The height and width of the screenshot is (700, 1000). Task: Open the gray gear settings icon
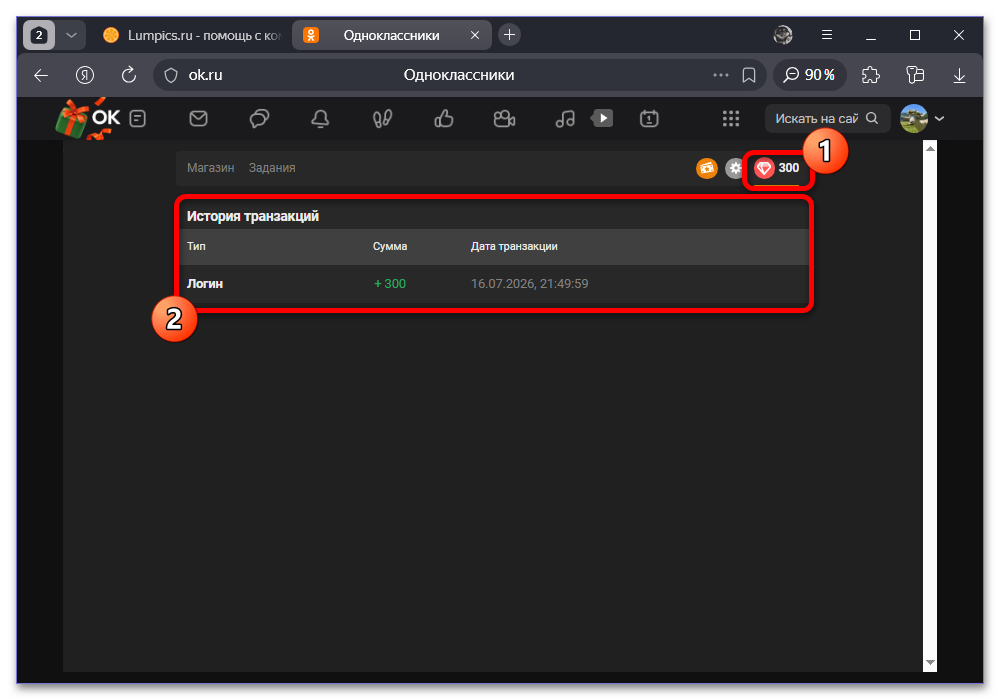(x=735, y=168)
